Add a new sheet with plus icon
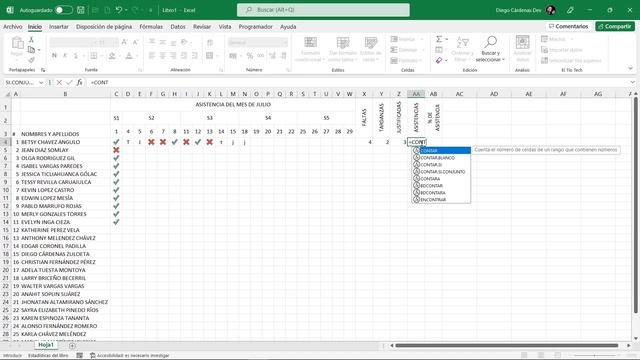 72,346
